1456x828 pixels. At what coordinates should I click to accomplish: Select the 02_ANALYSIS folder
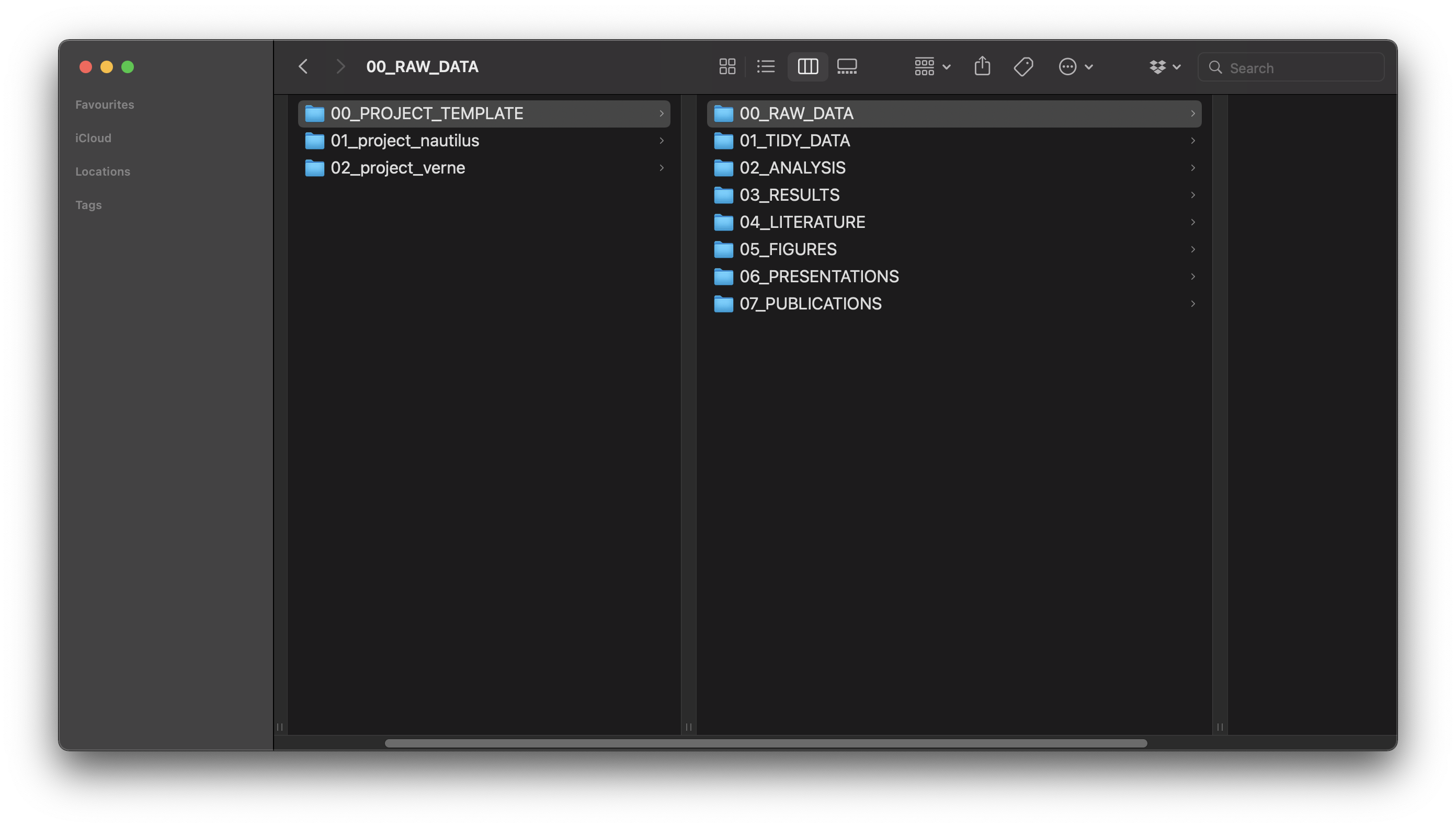click(x=953, y=168)
